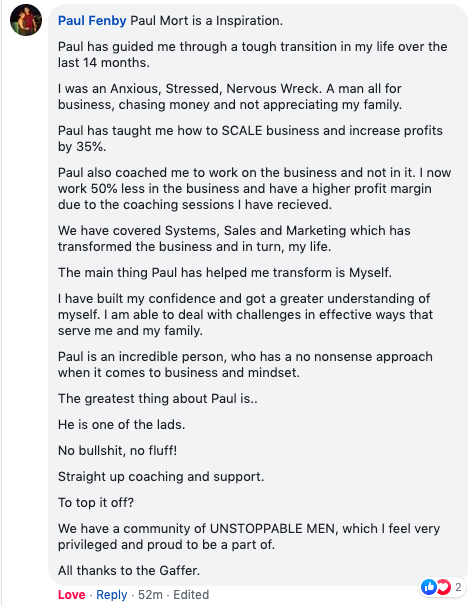Click the red Love reaction button

coord(71,595)
